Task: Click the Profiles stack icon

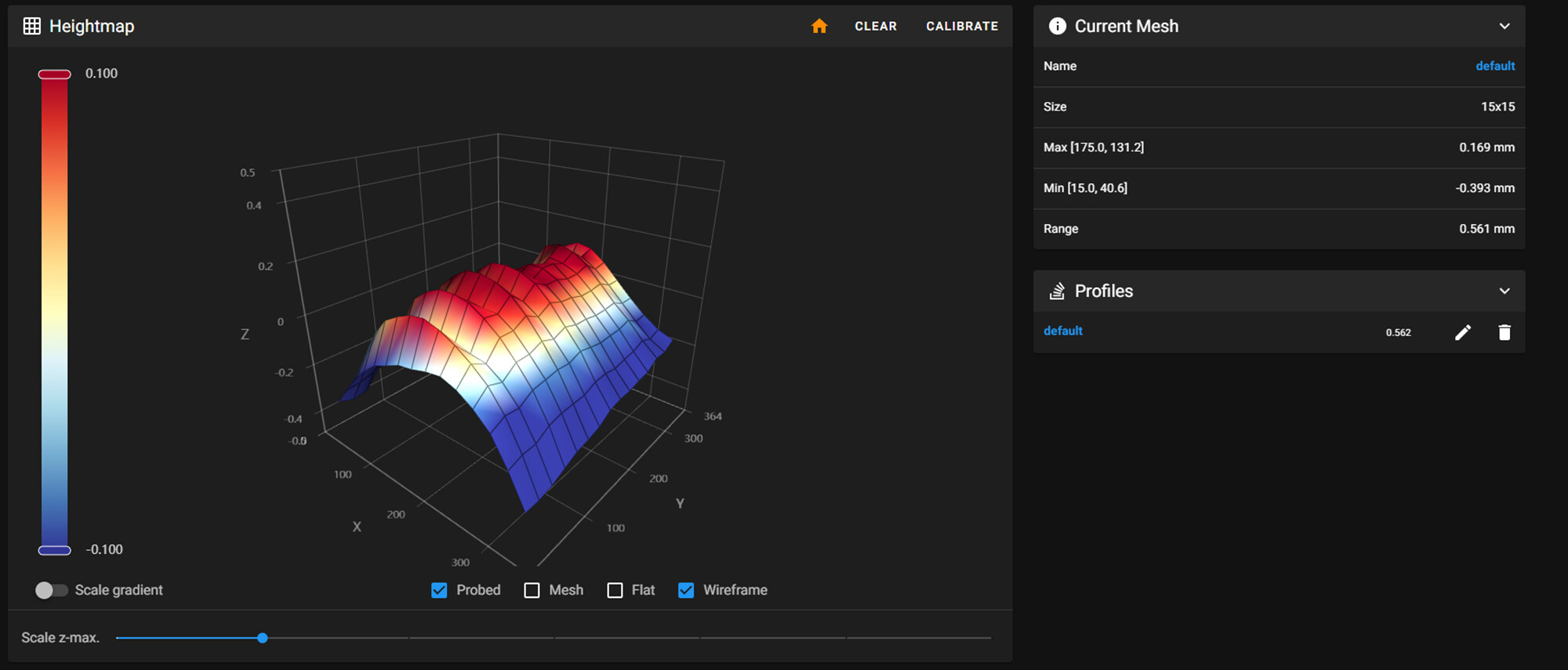Action: click(x=1058, y=292)
